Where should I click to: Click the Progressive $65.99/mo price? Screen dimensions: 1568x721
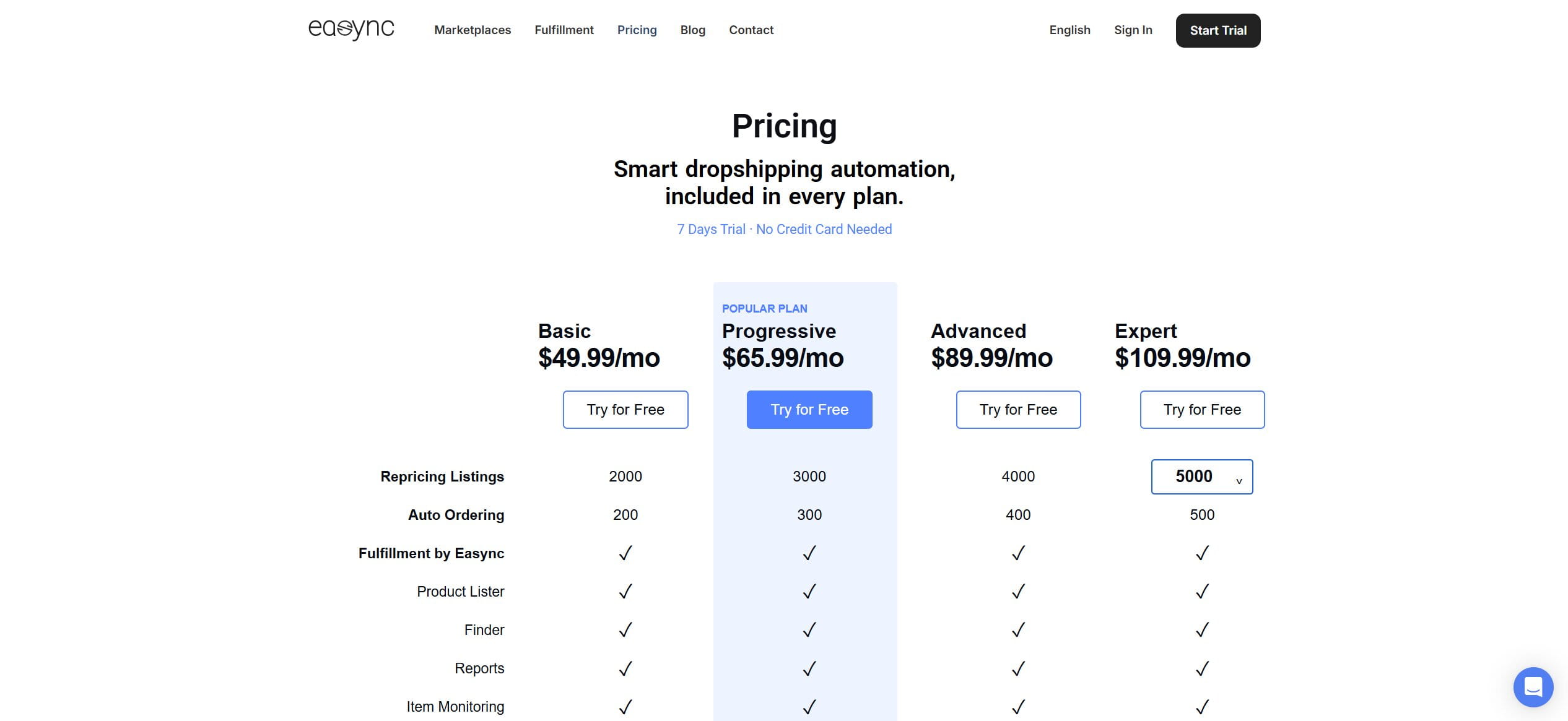(783, 358)
